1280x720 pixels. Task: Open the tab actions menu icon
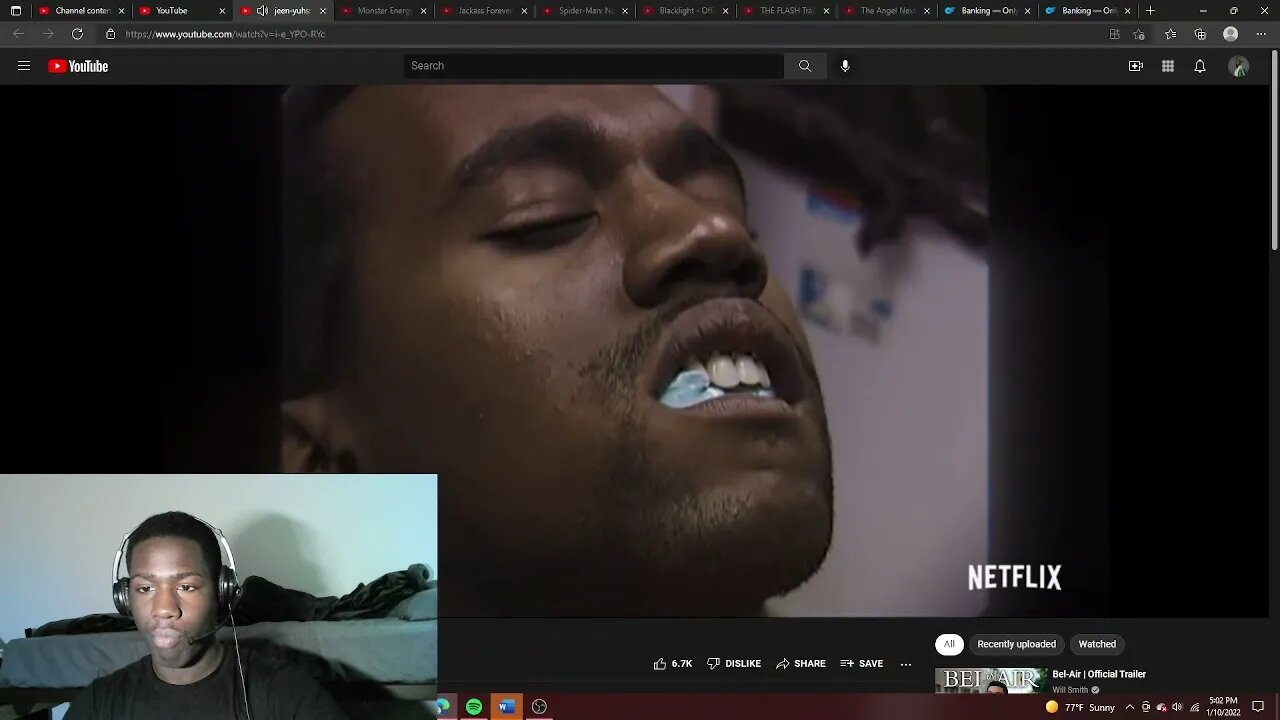pos(16,11)
